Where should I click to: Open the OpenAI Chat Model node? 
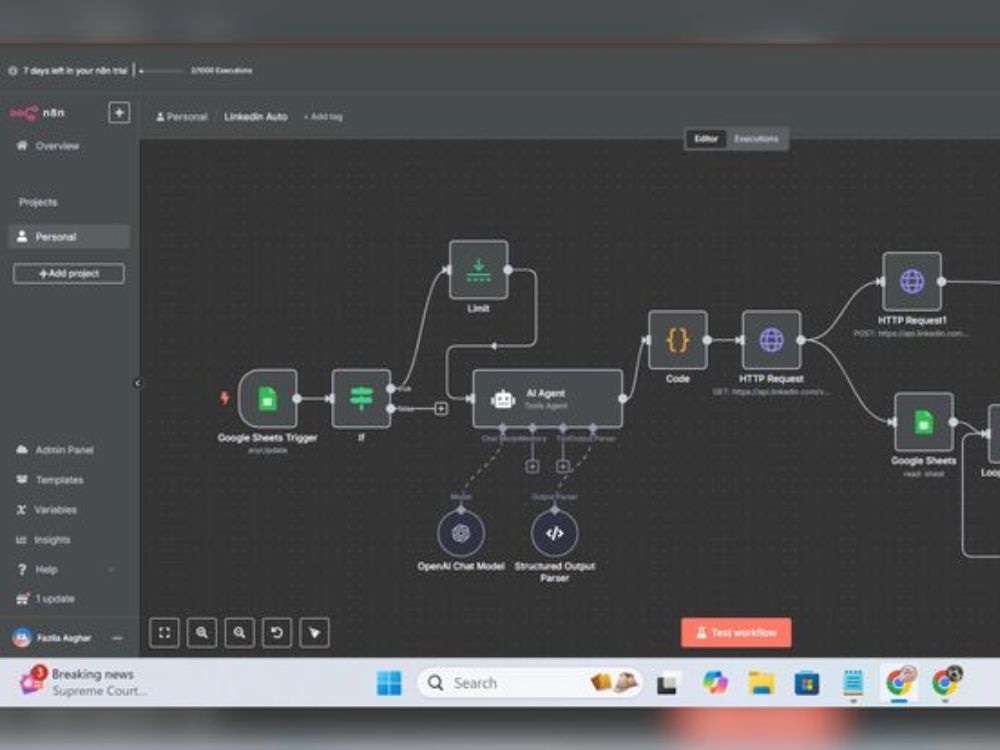tap(461, 533)
